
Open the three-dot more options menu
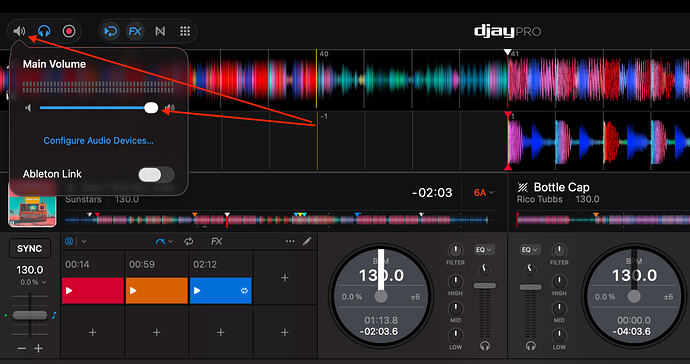pos(290,241)
